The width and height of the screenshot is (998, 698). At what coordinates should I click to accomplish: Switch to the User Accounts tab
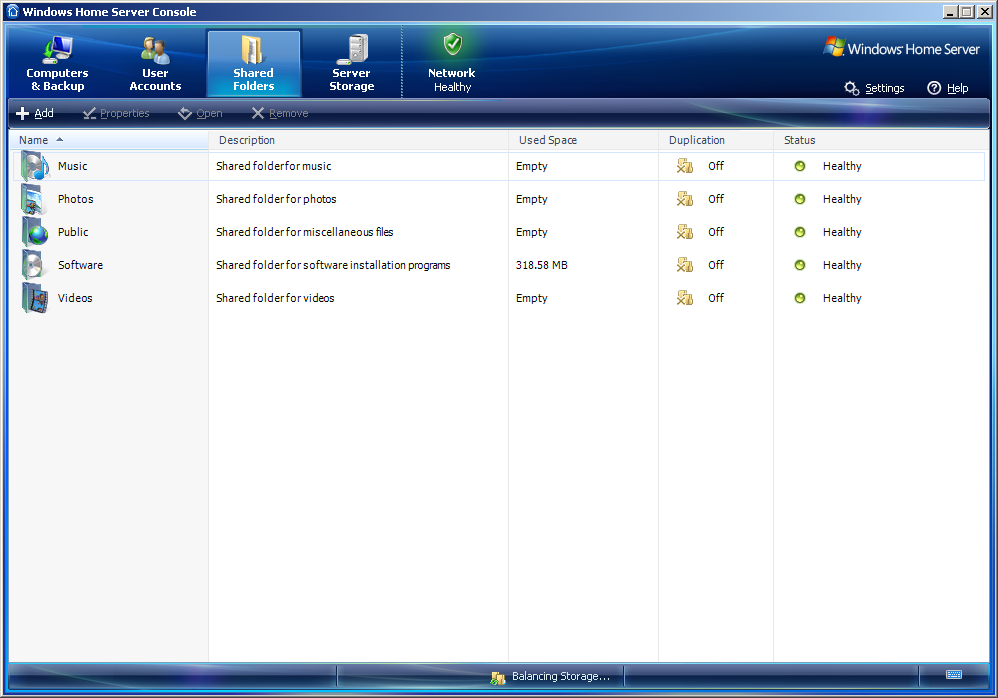[x=155, y=64]
